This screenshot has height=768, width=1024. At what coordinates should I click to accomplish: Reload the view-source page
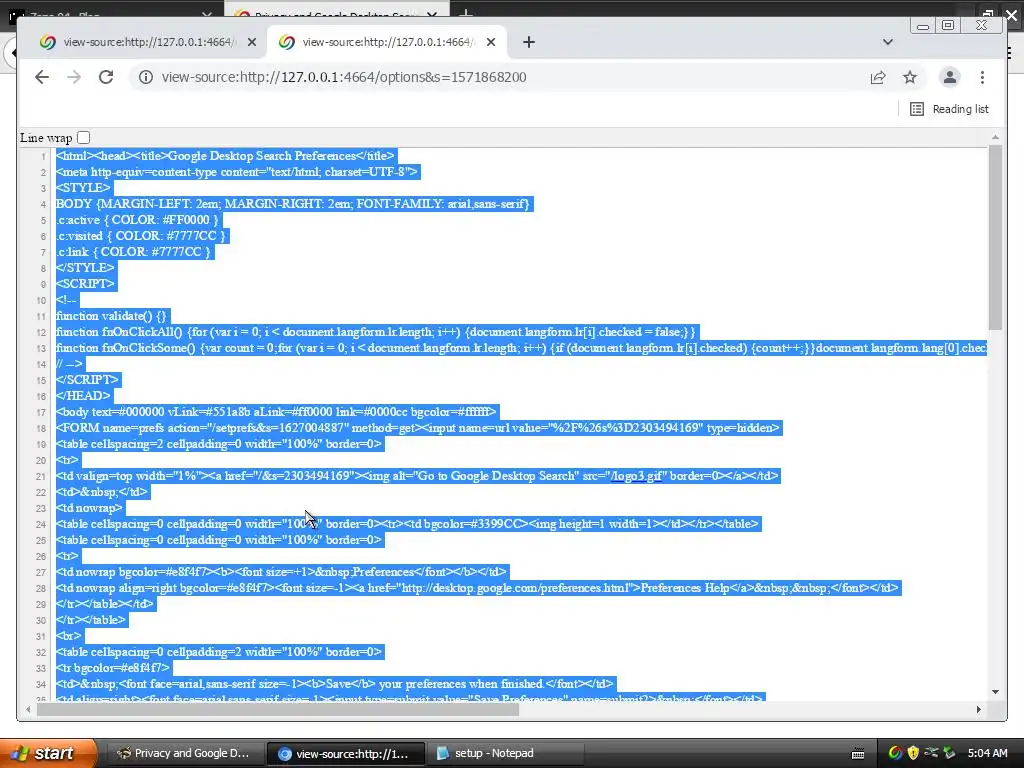click(106, 77)
